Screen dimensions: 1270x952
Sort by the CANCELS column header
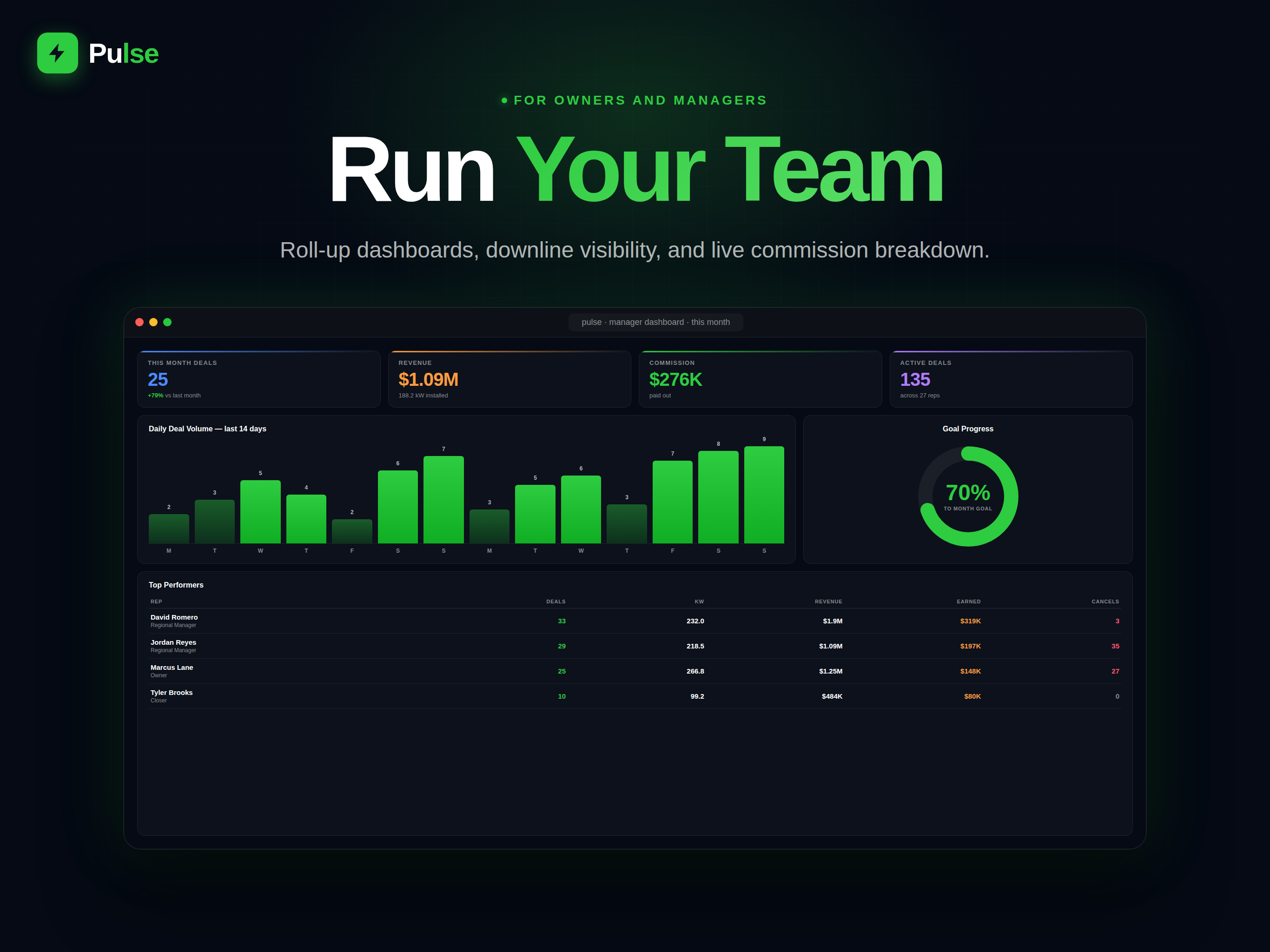(1105, 602)
